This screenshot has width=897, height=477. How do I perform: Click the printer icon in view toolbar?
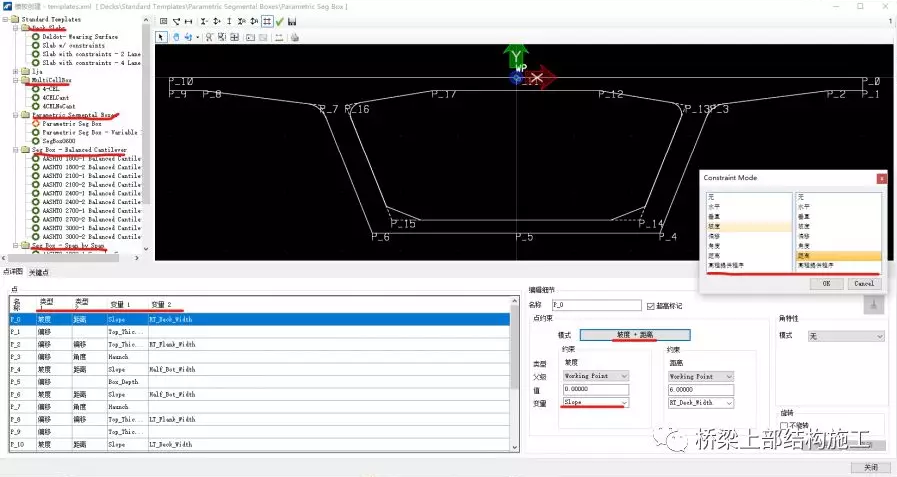(295, 38)
